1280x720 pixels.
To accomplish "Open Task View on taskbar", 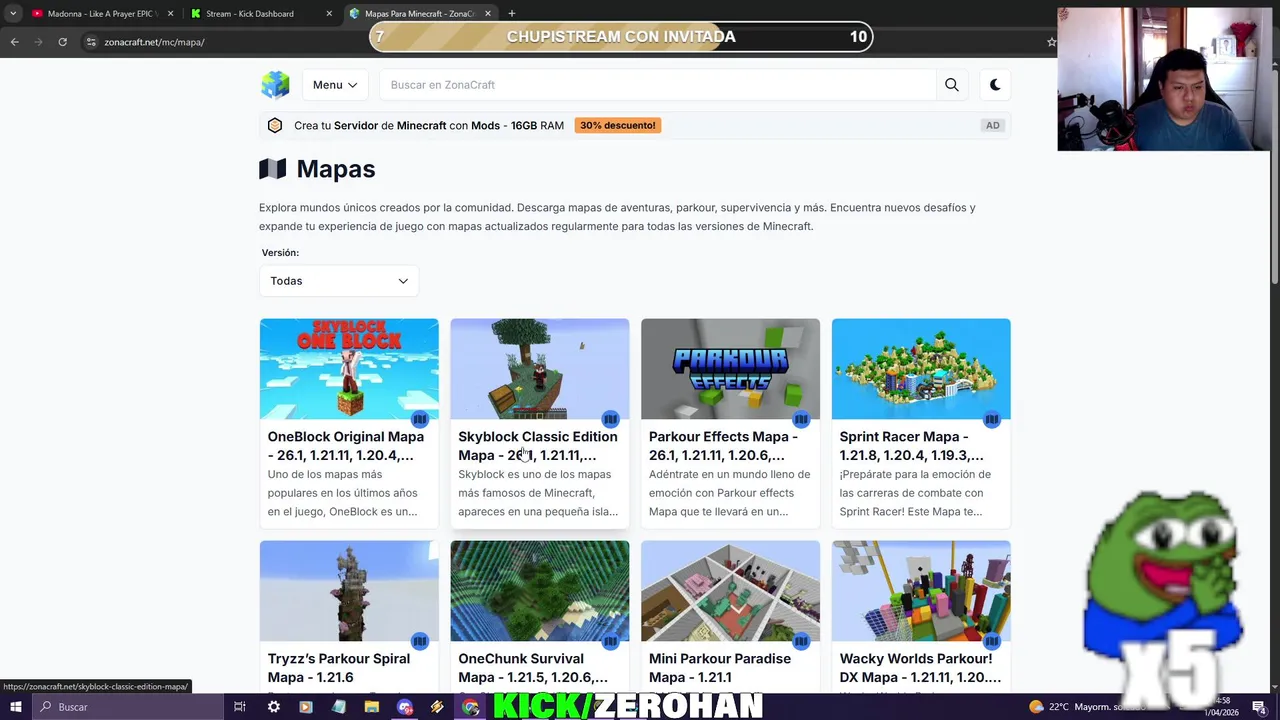I will click(x=239, y=707).
